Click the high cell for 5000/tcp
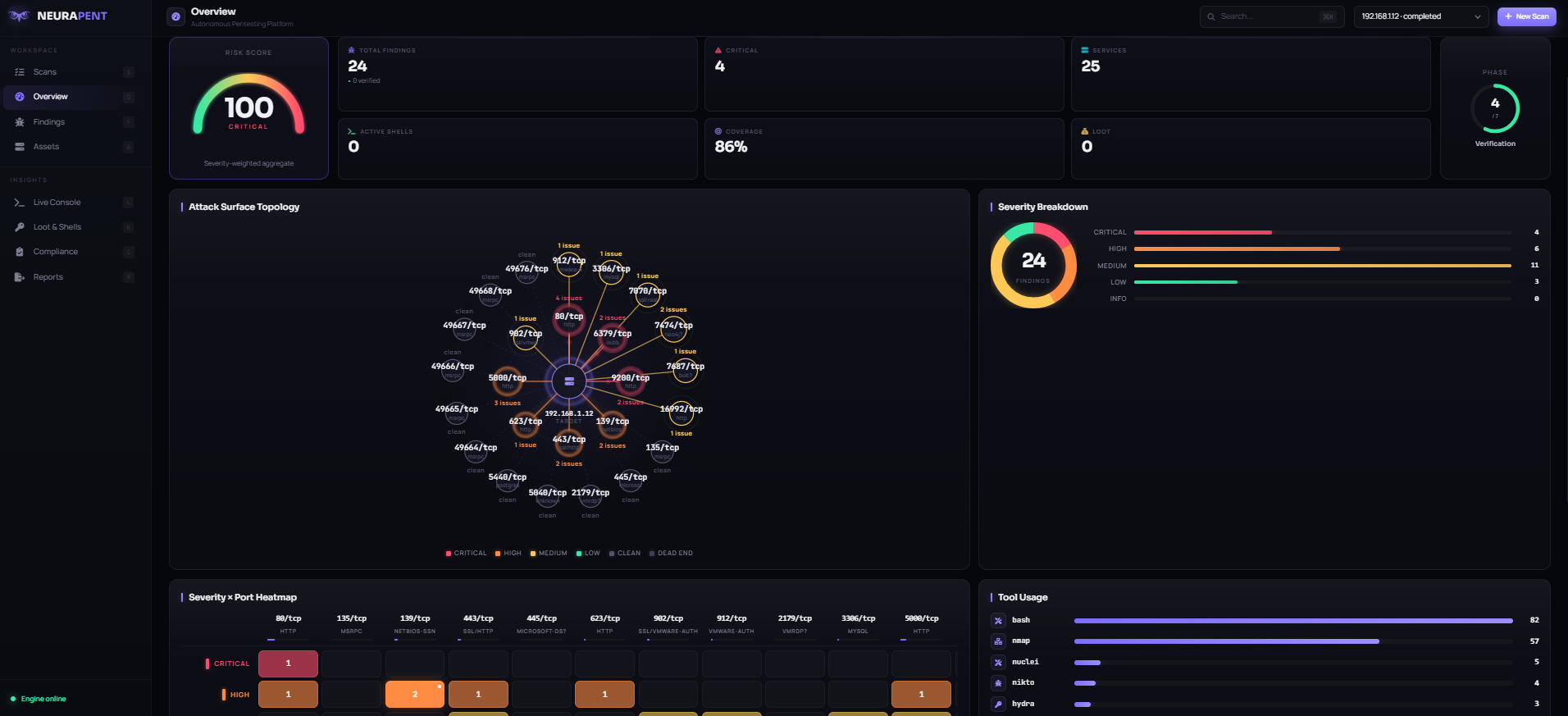Viewport: 1568px width, 716px height. [921, 695]
